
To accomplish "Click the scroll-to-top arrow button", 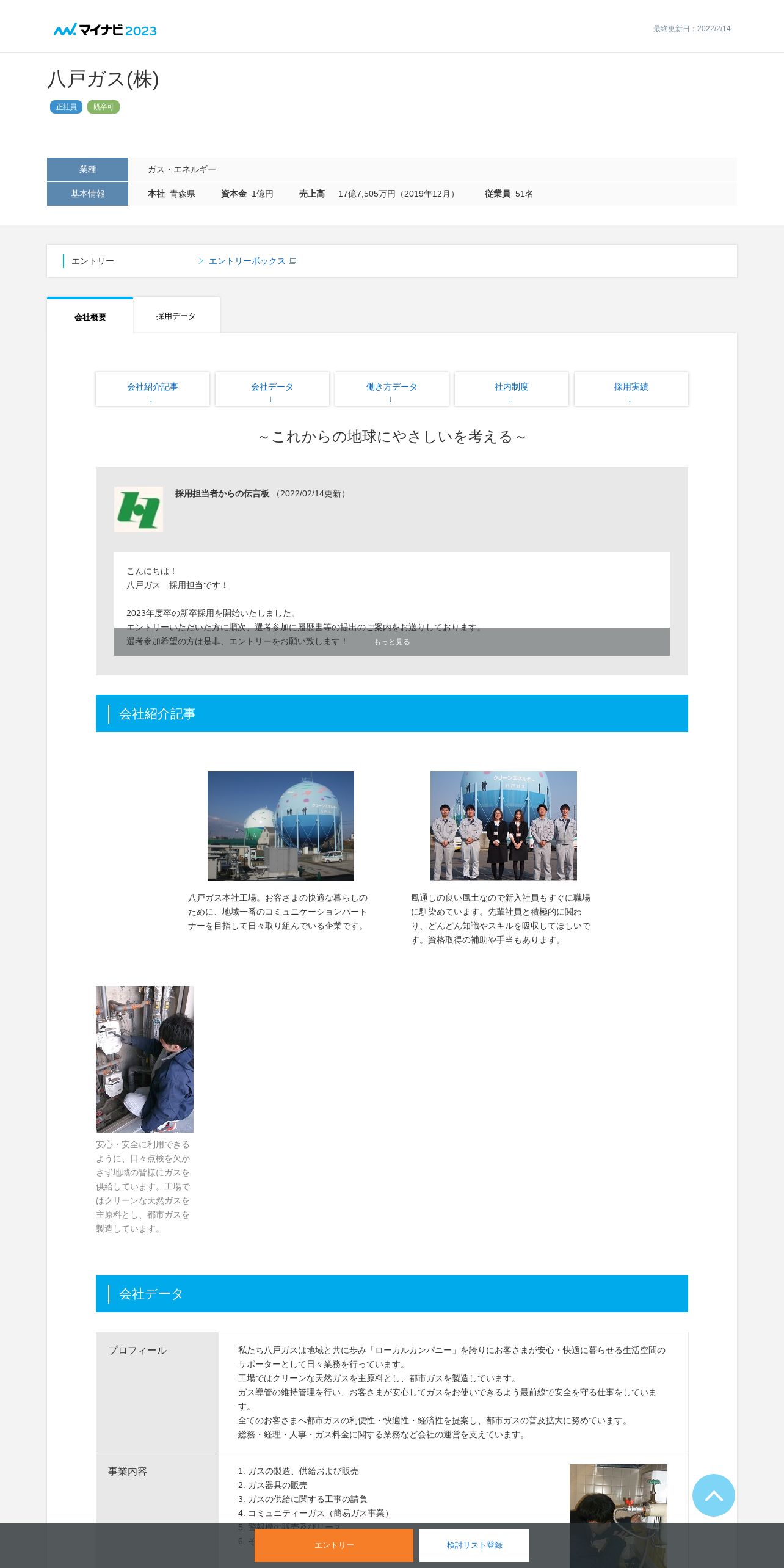I will point(713,1495).
